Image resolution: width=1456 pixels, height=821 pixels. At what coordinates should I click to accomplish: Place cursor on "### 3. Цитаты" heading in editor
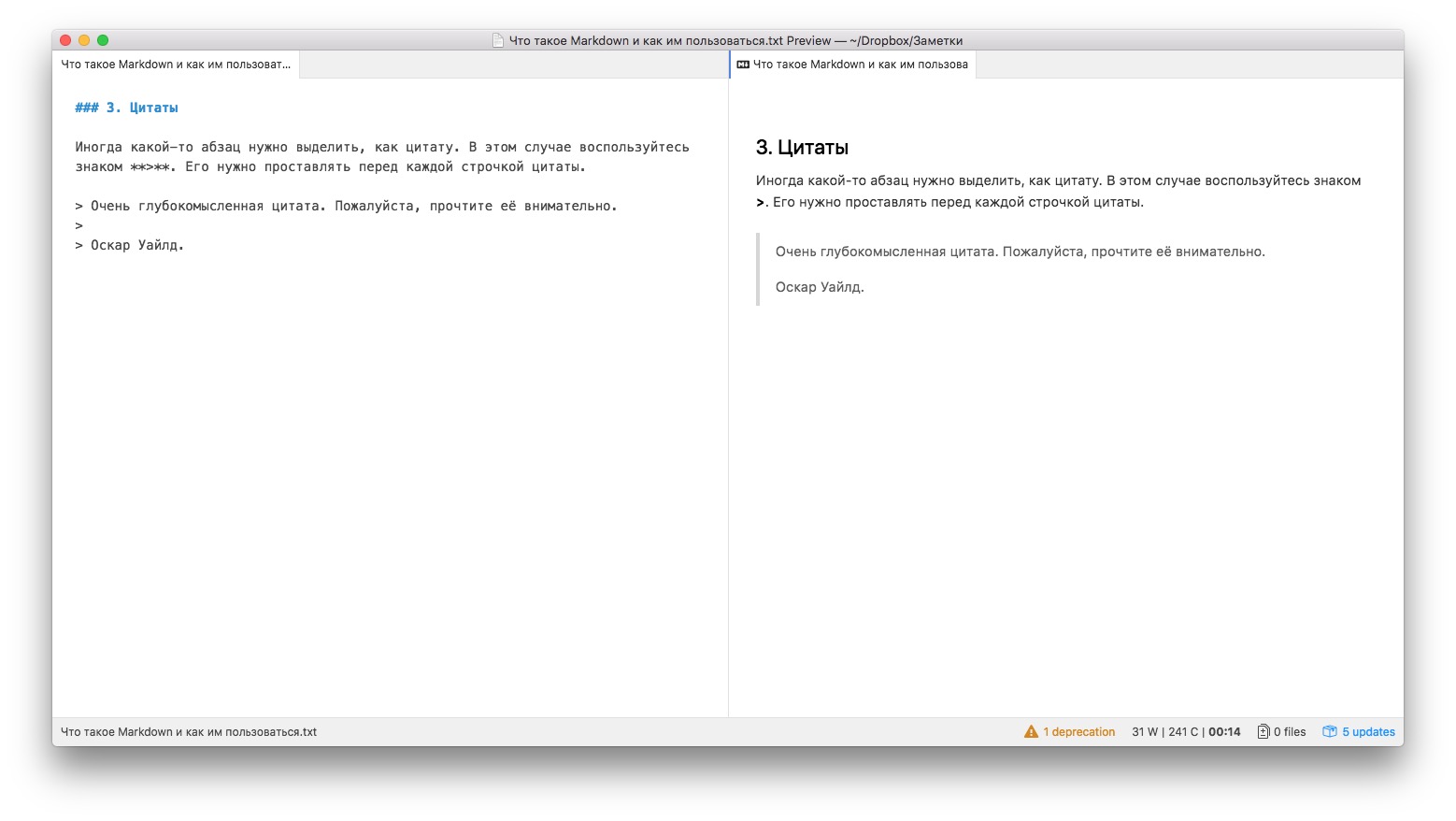[127, 108]
